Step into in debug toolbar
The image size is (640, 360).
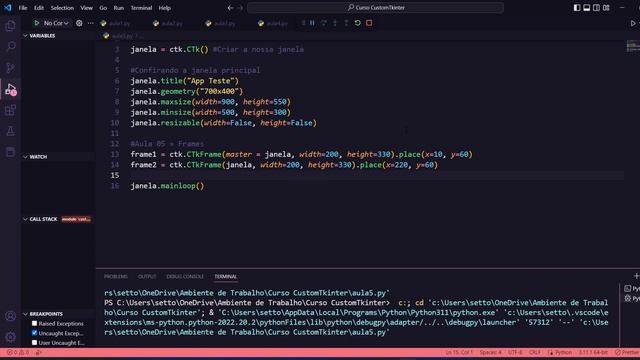coord(335,23)
